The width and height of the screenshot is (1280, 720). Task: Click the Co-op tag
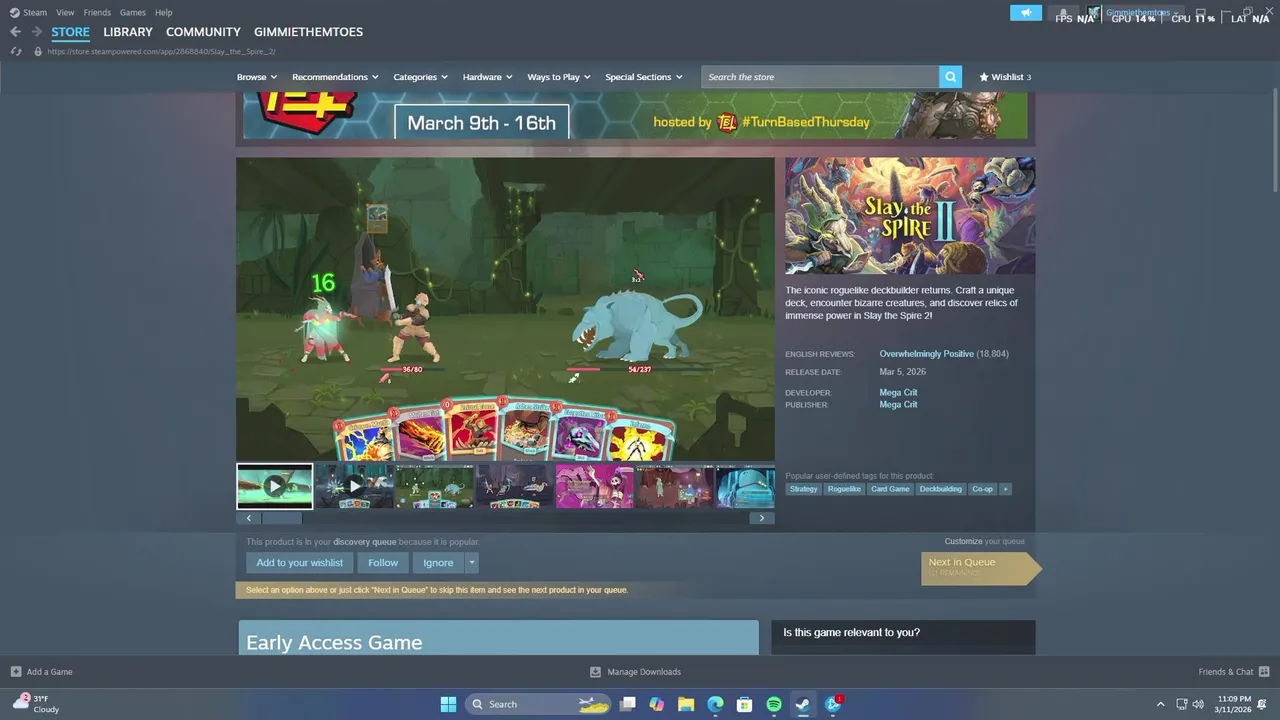pos(982,489)
